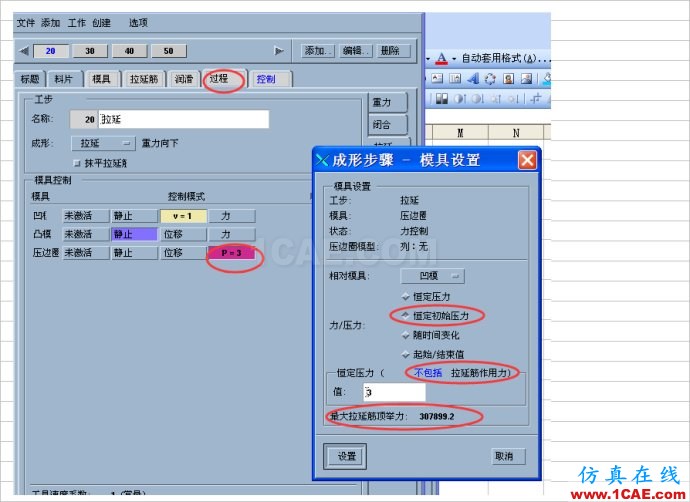Click 未激活 in the 凹模 row
This screenshot has width=690, height=502.
click(x=86, y=216)
